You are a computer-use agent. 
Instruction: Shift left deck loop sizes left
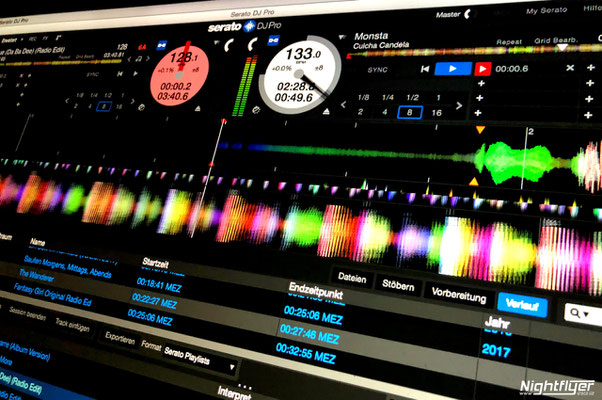(67, 101)
